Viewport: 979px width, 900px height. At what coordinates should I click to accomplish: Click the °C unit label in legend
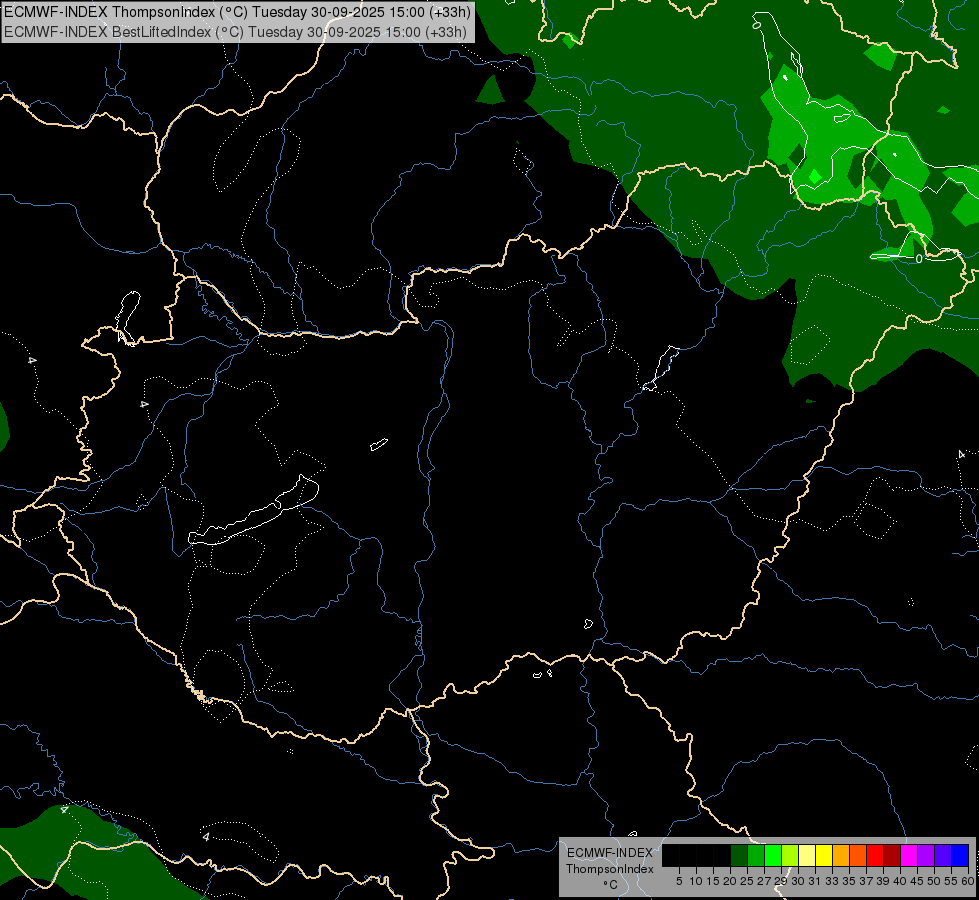click(610, 885)
